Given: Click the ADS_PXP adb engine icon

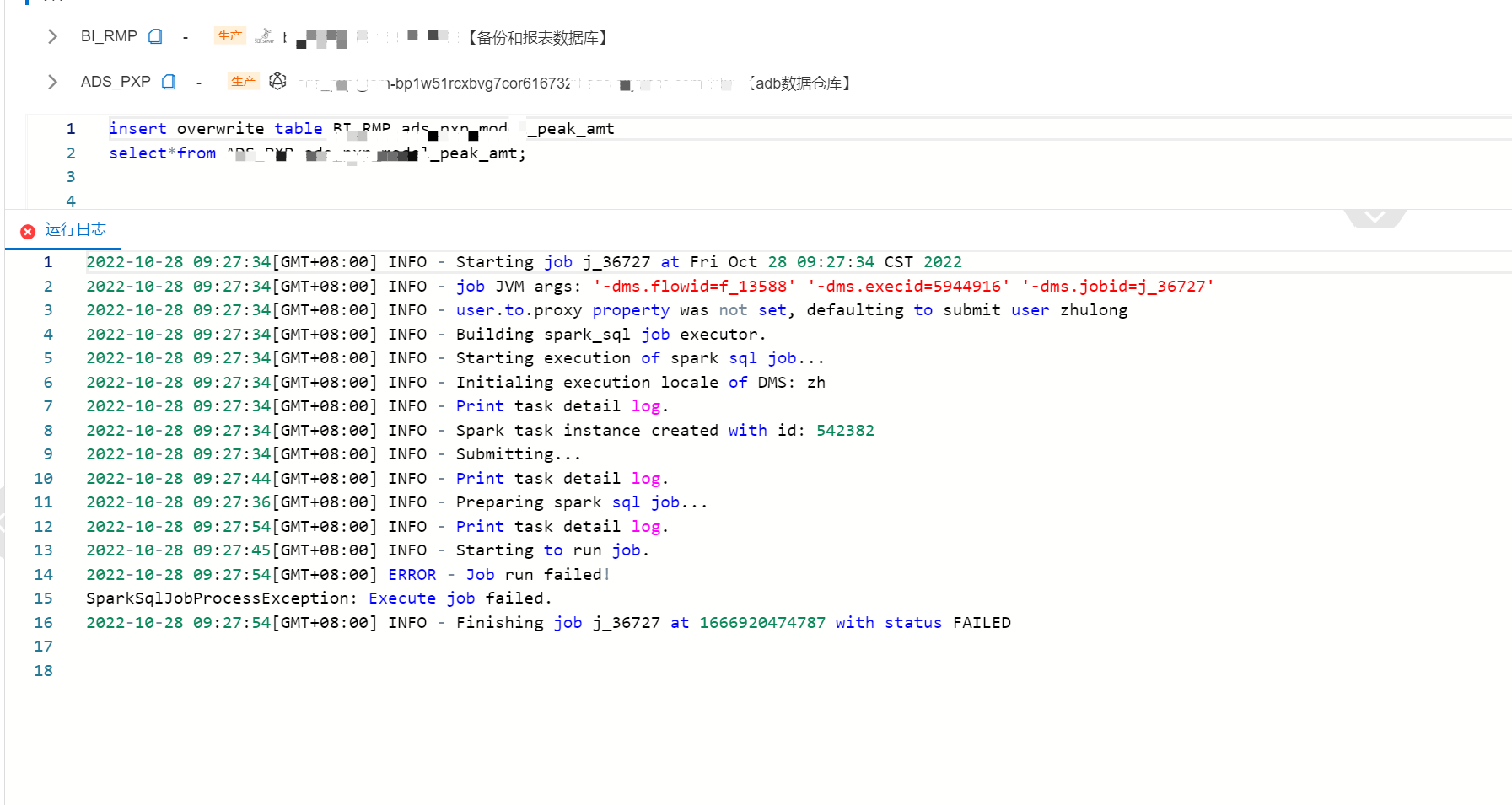Looking at the screenshot, I should (277, 81).
